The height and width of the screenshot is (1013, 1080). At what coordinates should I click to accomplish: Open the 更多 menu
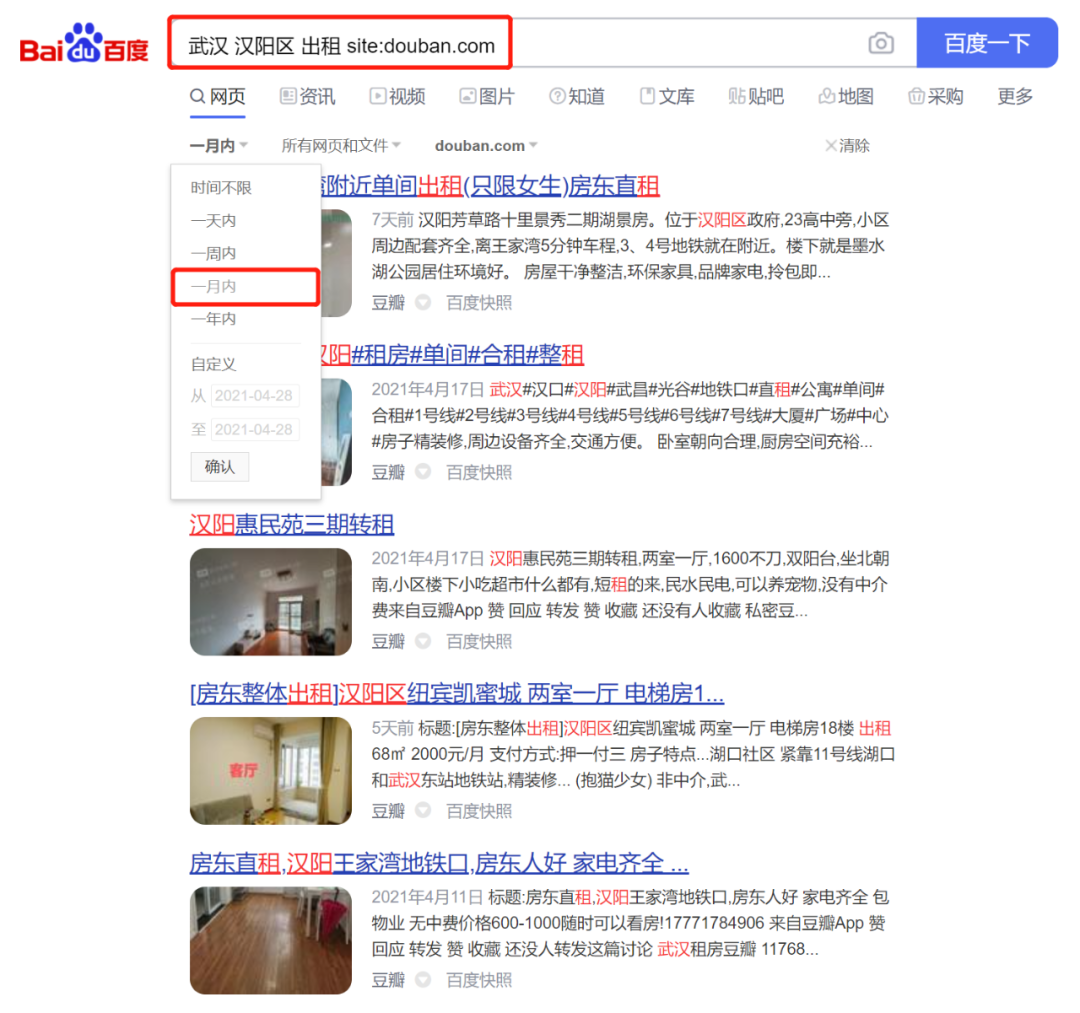(x=1013, y=96)
